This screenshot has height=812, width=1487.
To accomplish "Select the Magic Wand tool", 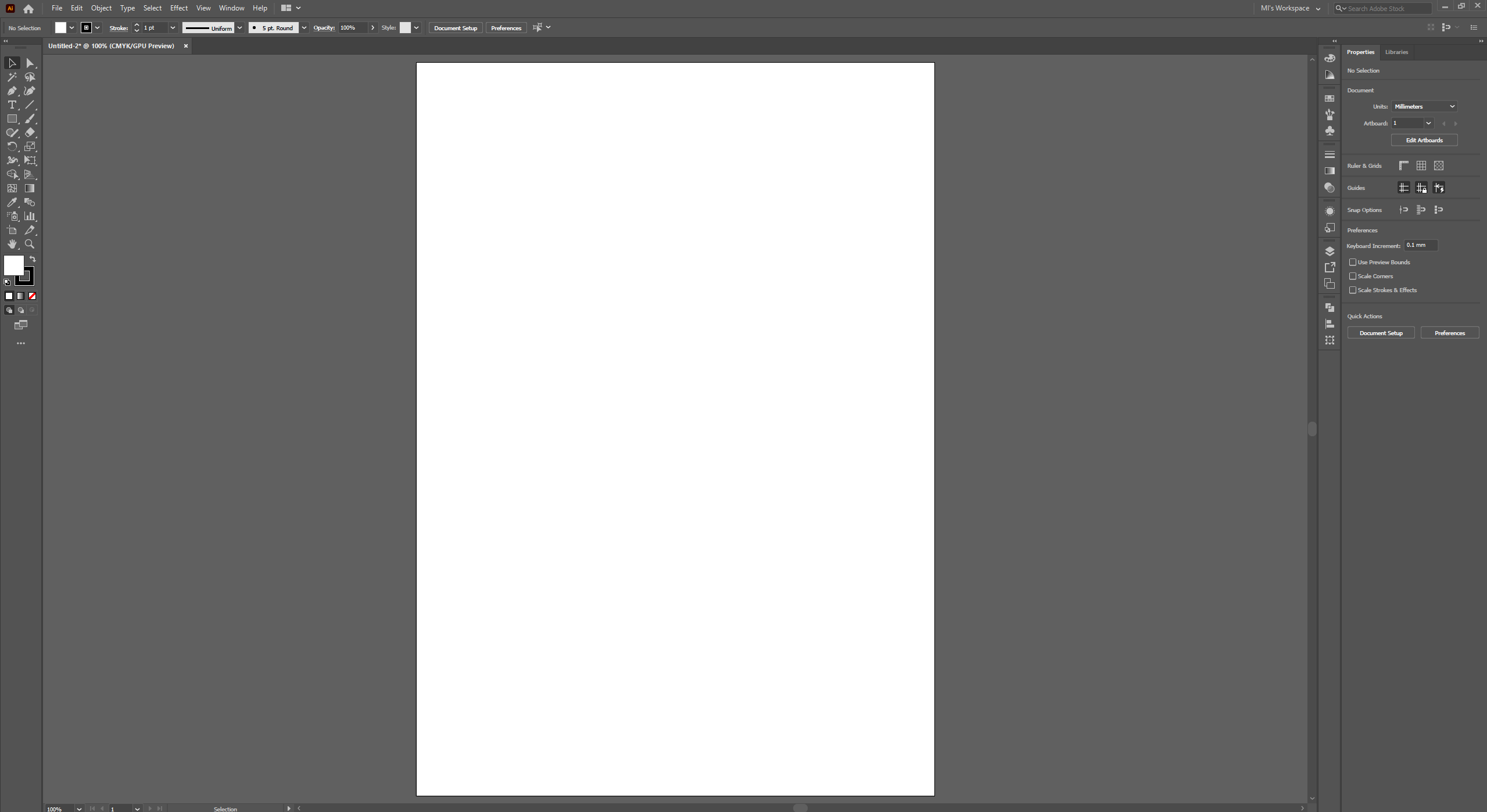I will [x=12, y=77].
